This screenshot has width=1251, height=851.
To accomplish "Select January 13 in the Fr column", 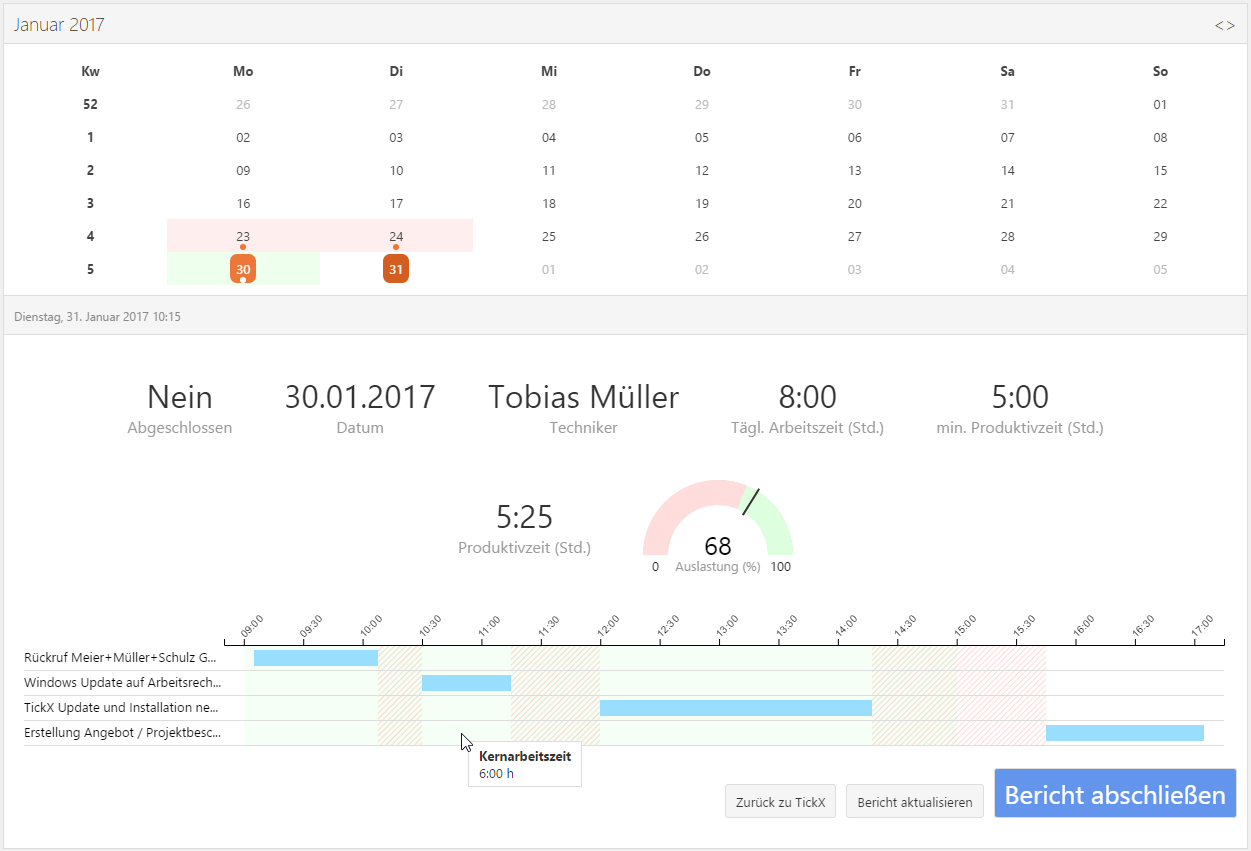I will point(855,171).
